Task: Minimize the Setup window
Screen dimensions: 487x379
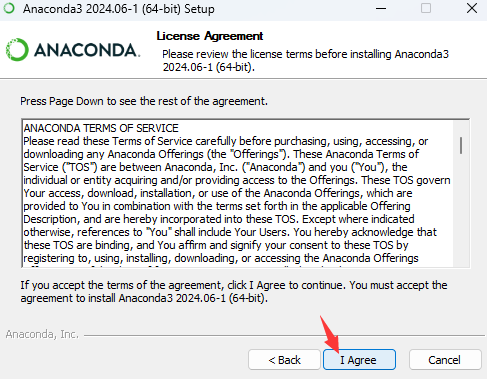Action: pos(381,8)
